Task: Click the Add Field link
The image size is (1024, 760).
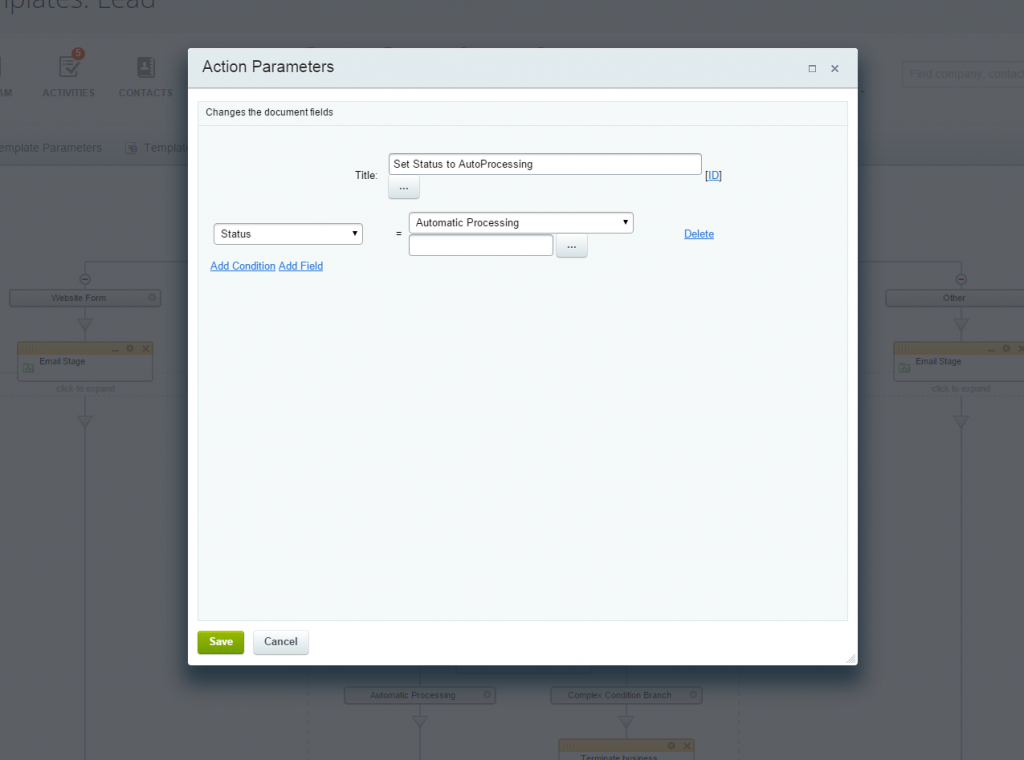Action: coord(300,266)
